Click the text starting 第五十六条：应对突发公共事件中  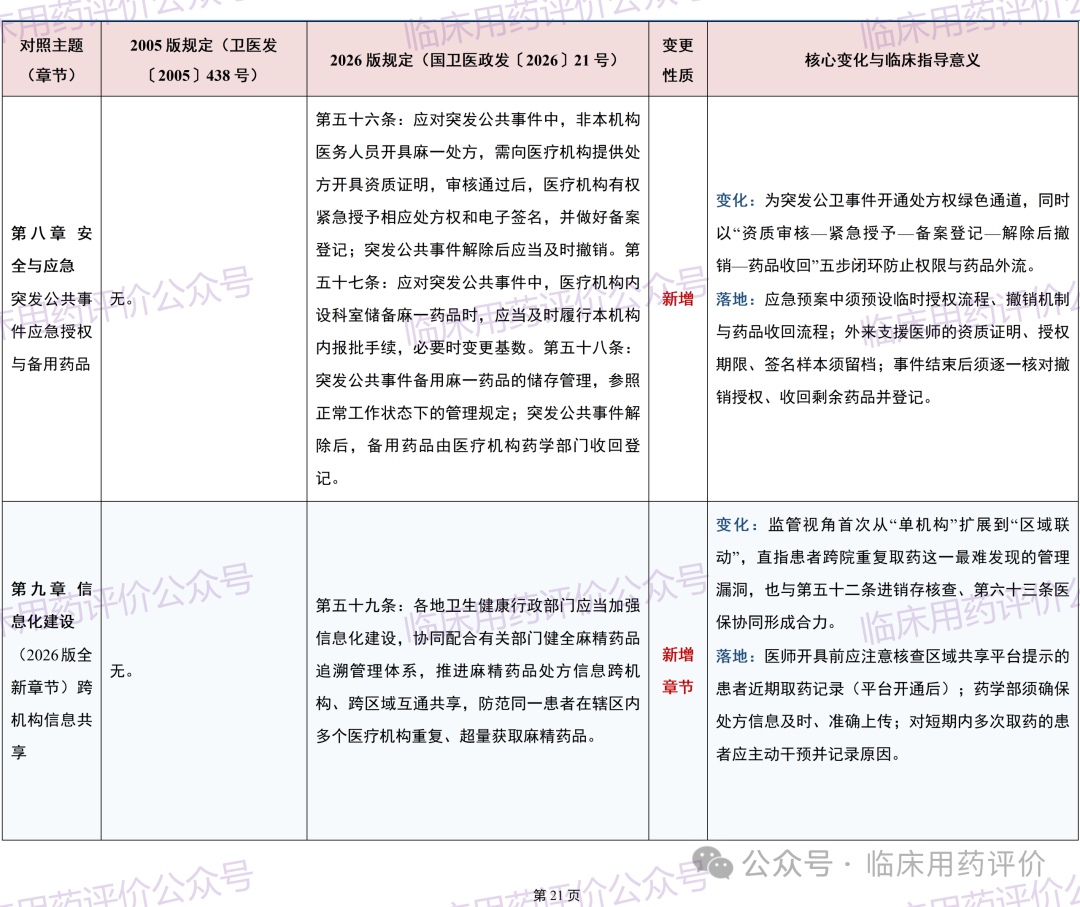point(478,120)
